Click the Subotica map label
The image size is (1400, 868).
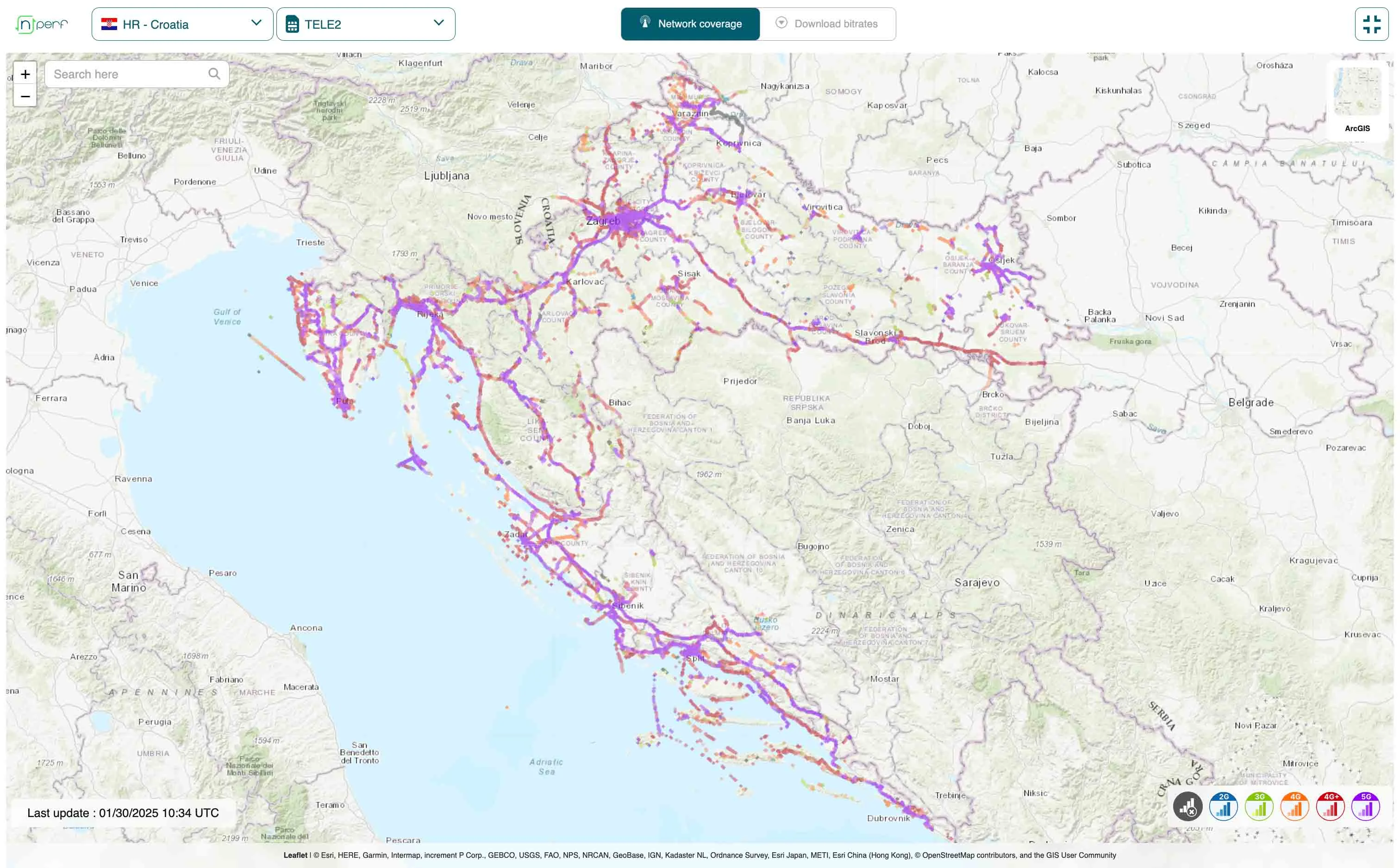point(1133,164)
